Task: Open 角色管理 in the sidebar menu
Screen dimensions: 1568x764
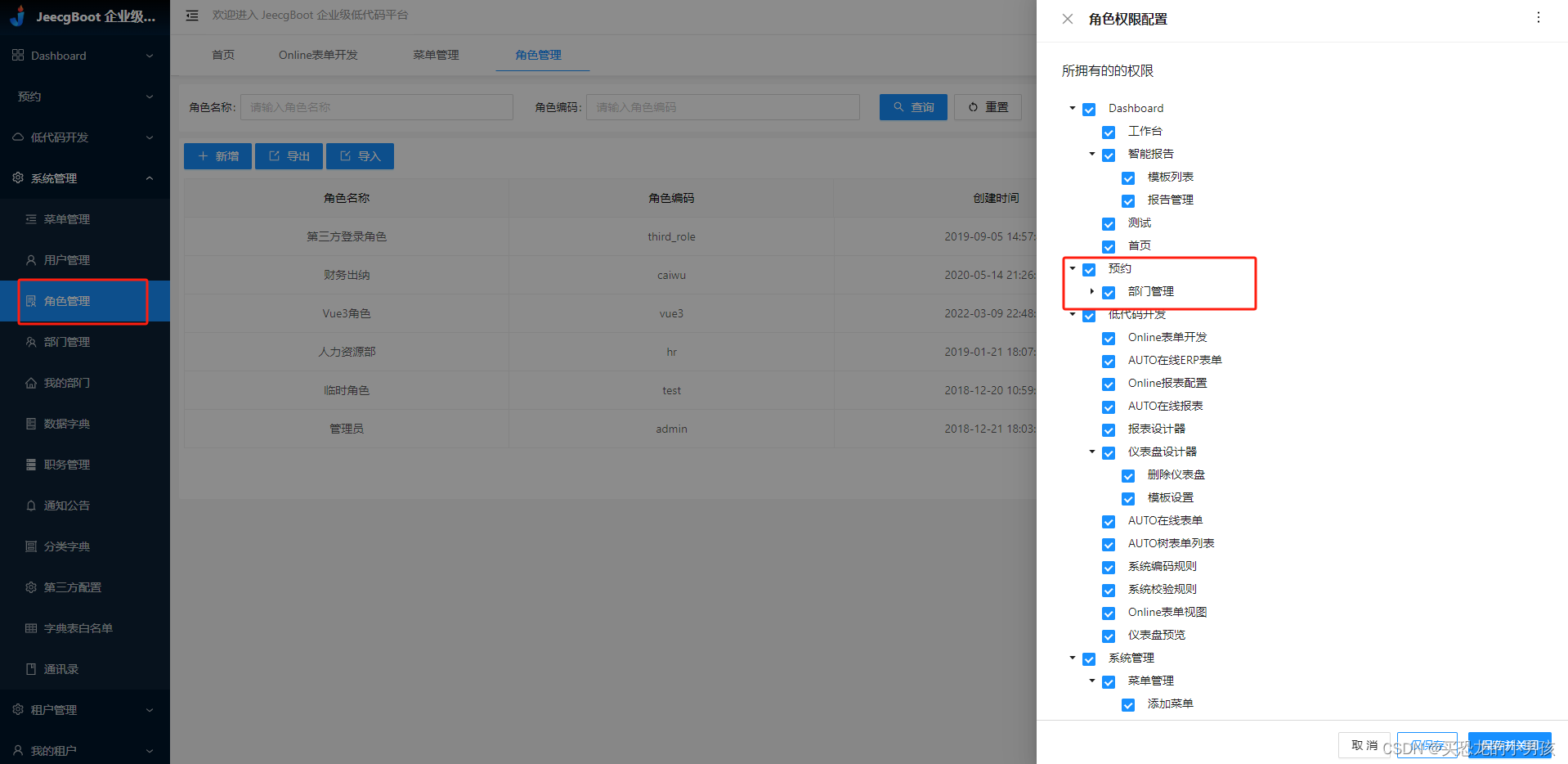Action: click(x=85, y=301)
